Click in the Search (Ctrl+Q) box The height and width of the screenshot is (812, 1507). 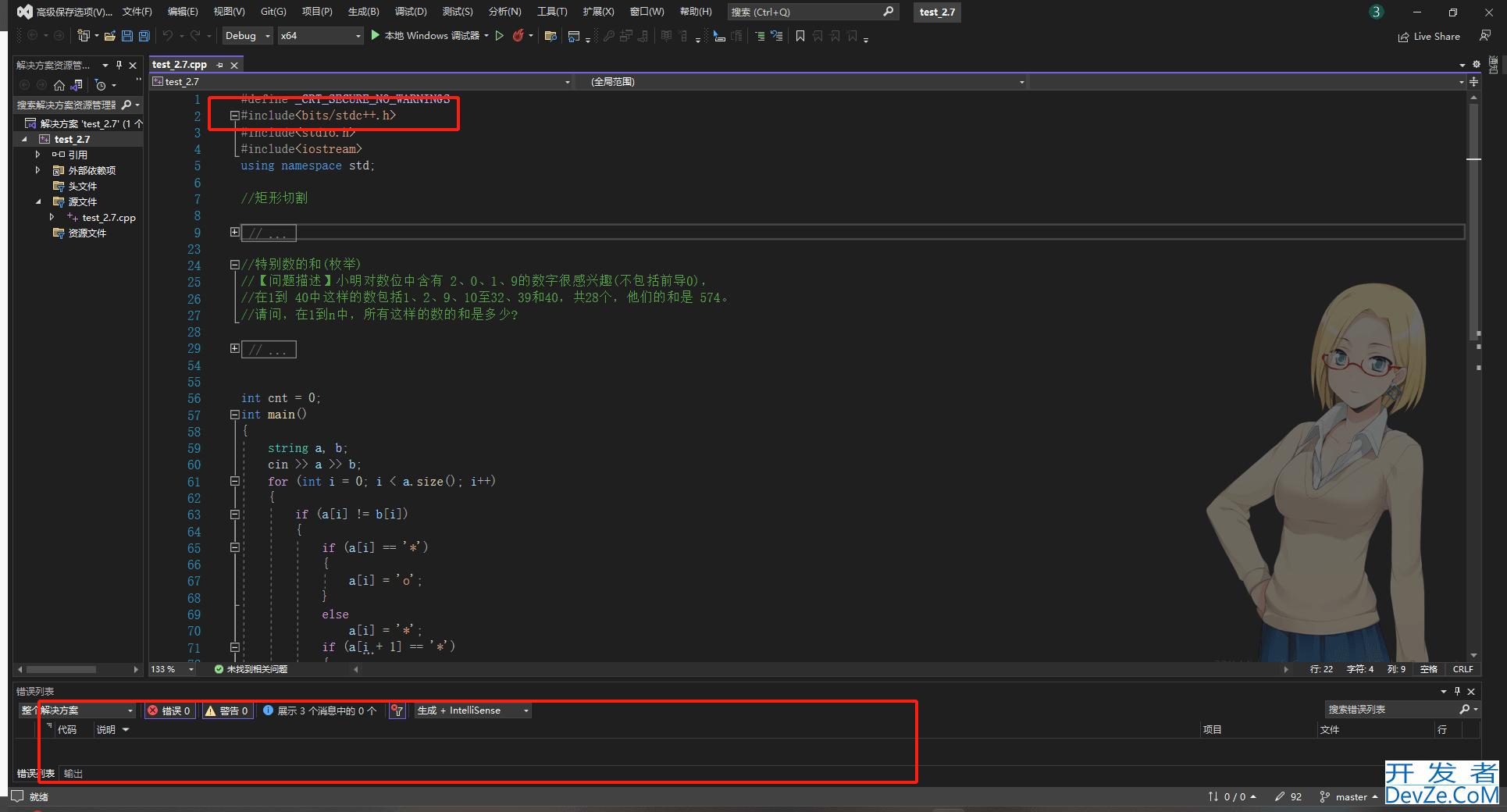coord(812,12)
